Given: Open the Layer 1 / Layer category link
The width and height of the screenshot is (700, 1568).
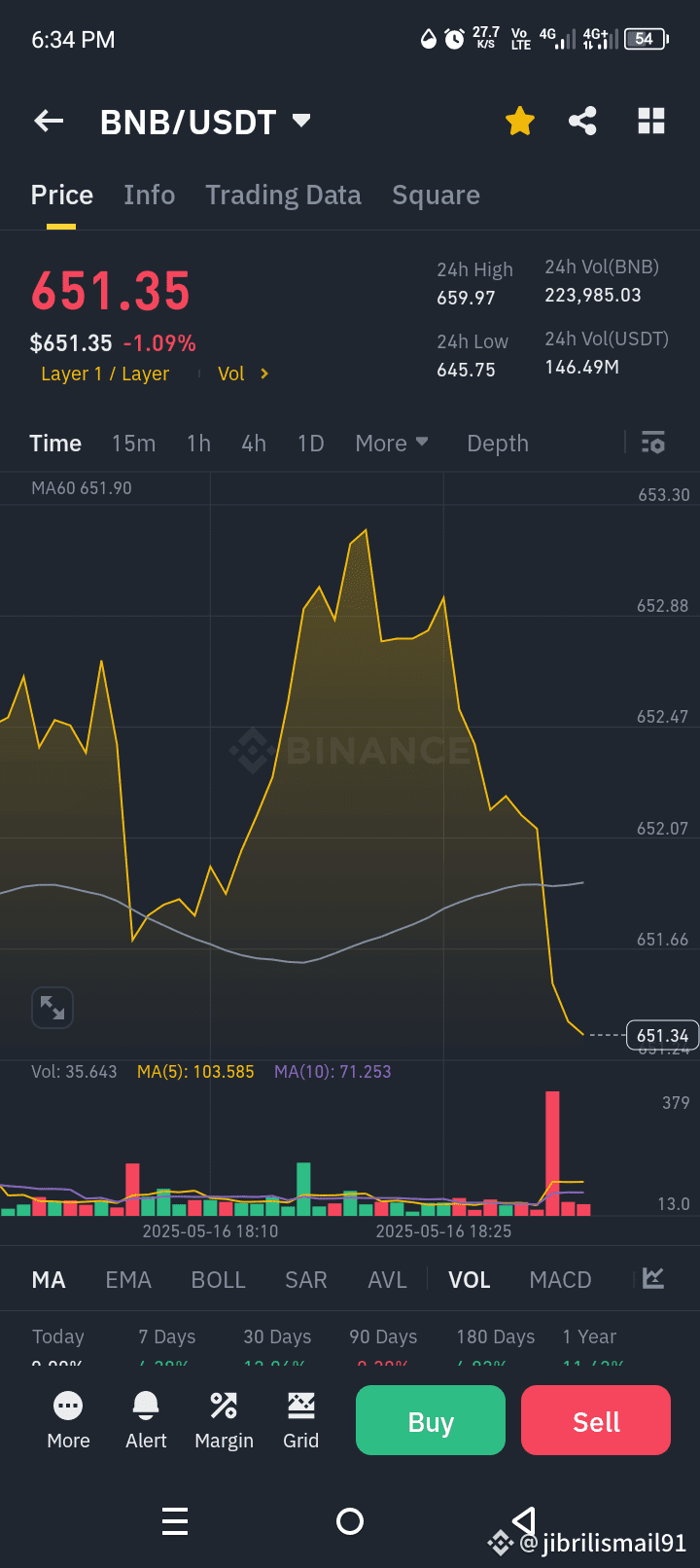Looking at the screenshot, I should [105, 374].
